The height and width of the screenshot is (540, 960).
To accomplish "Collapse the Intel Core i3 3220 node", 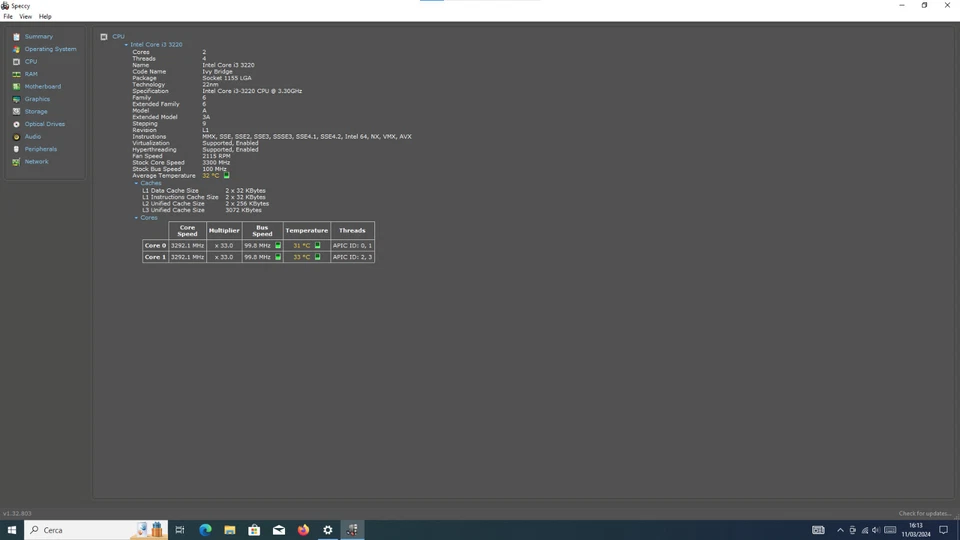I will [x=126, y=45].
